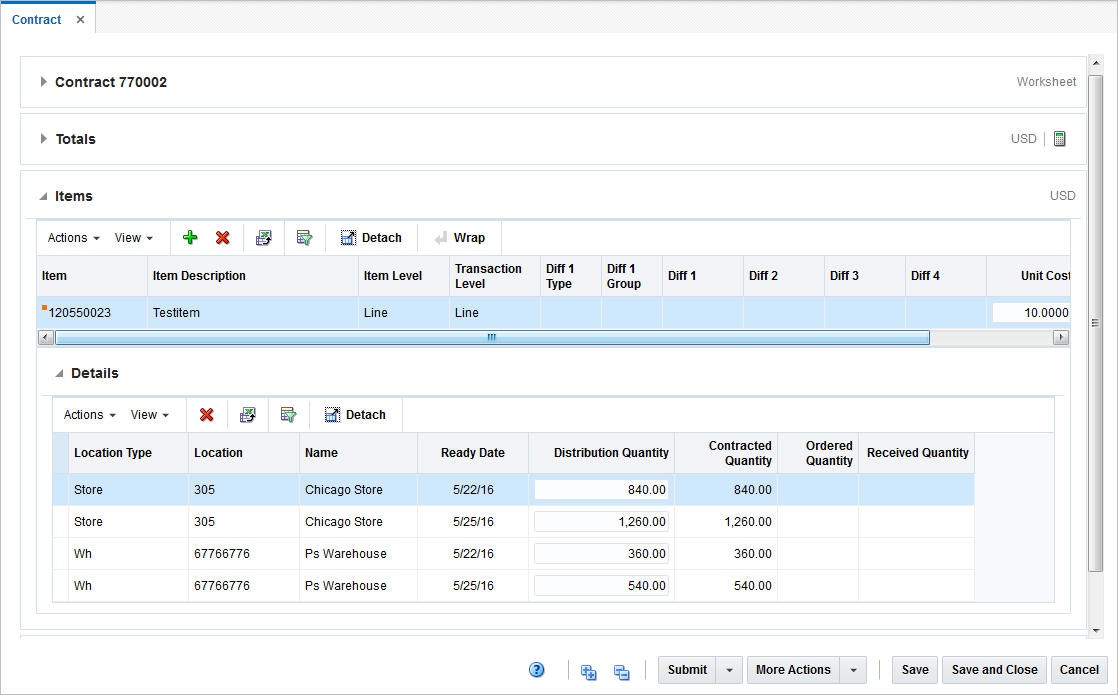
Task: Click Query by Example filter icon in Items
Action: pos(304,238)
